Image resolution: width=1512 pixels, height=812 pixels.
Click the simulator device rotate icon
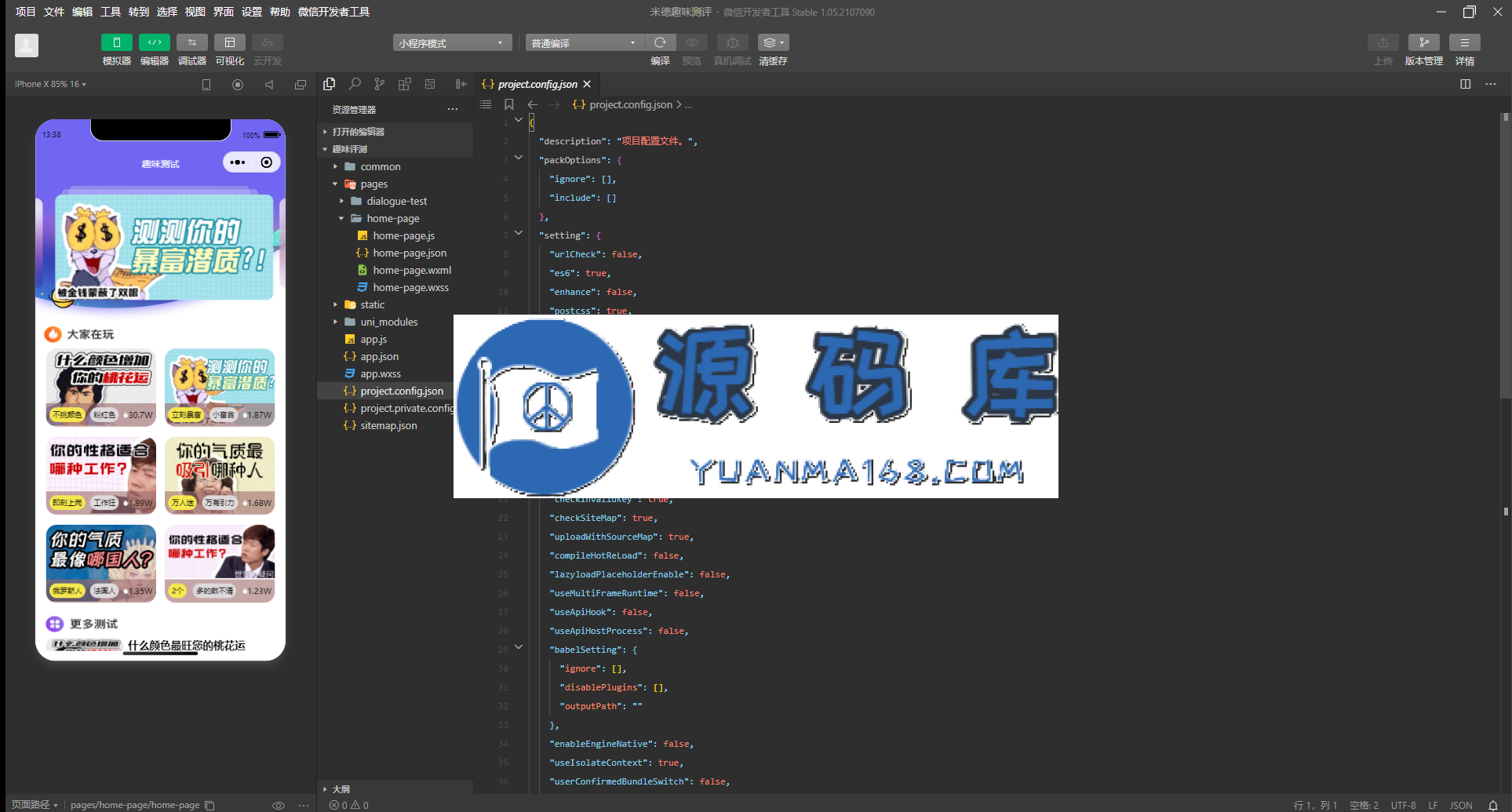pos(206,85)
